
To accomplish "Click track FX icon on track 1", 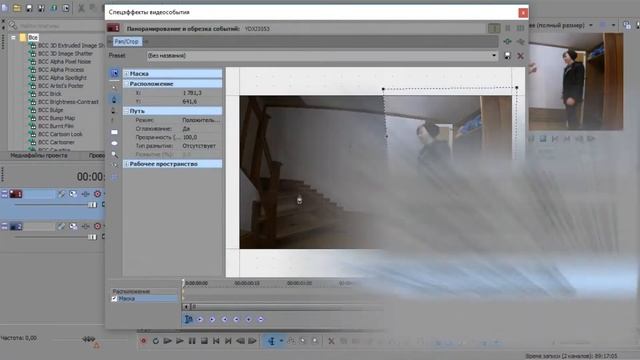I will 85,194.
